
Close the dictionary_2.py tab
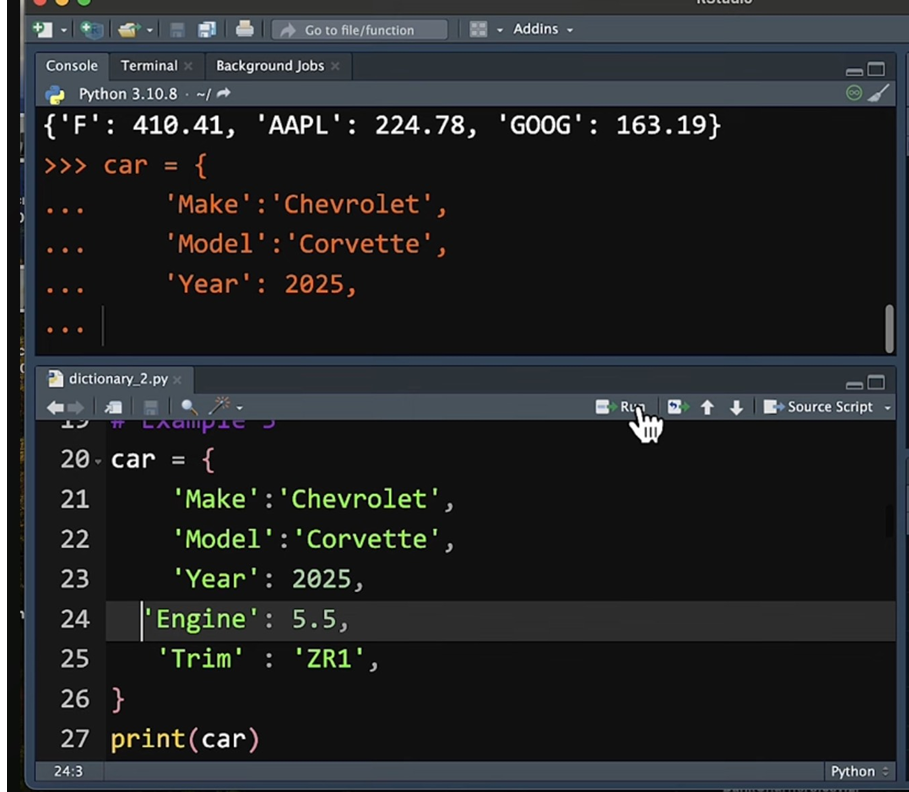point(177,380)
